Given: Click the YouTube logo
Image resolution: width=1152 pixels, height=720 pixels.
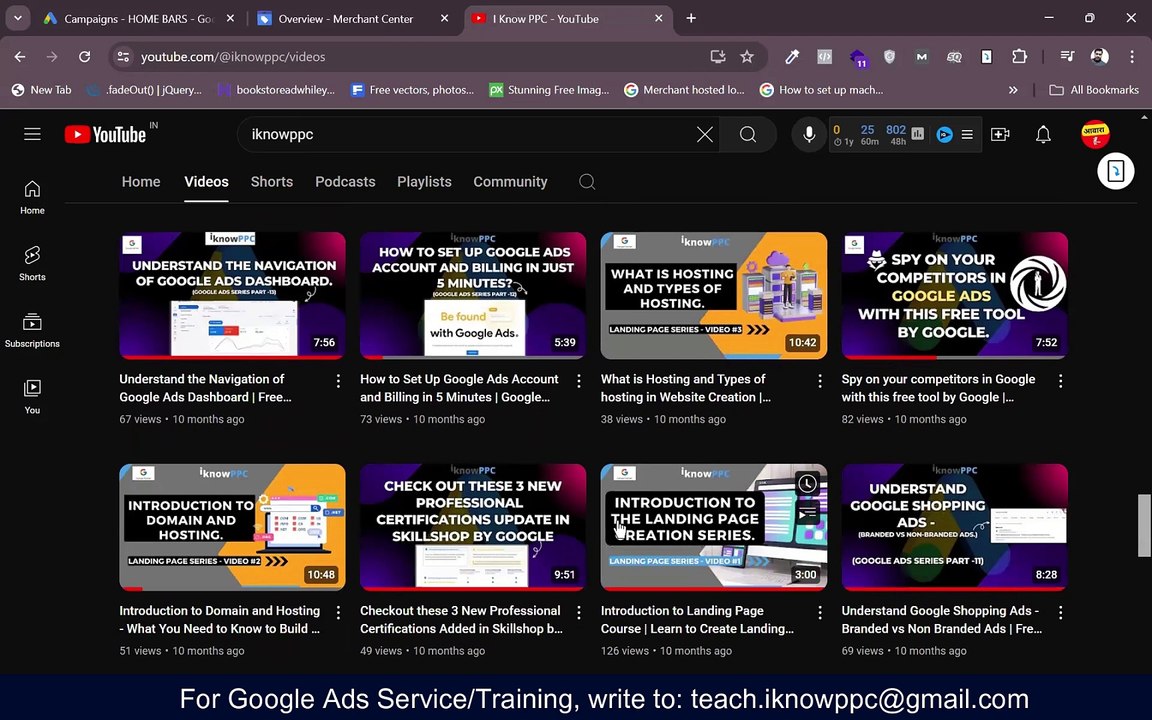Looking at the screenshot, I should [105, 134].
